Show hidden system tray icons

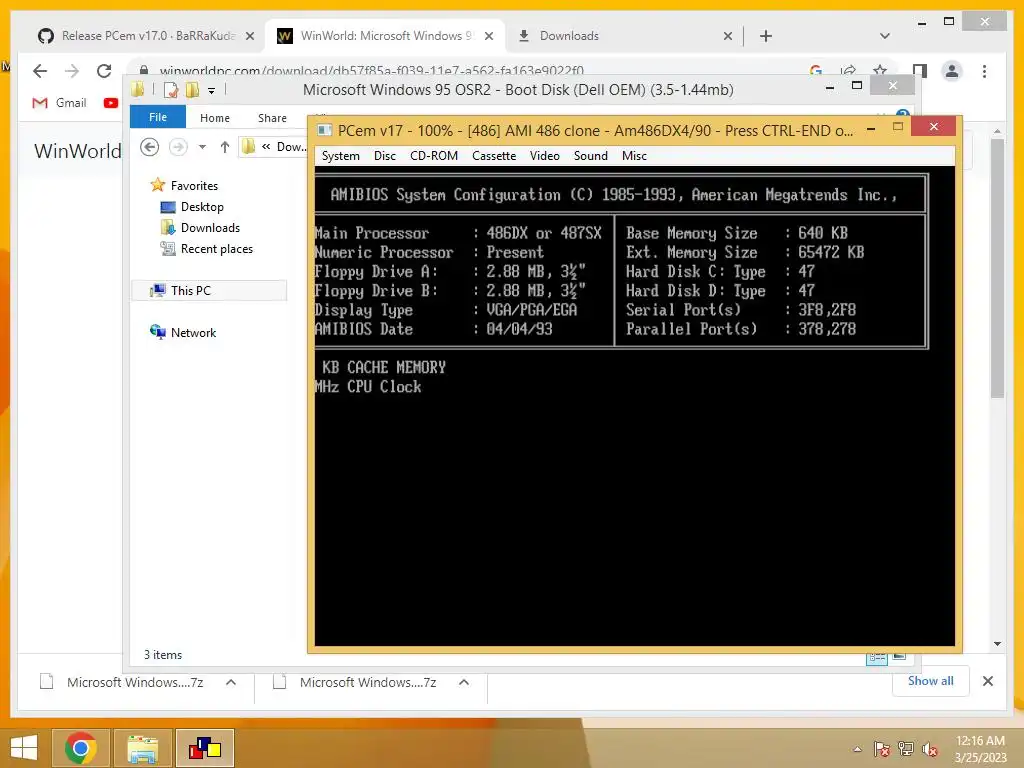coord(857,749)
